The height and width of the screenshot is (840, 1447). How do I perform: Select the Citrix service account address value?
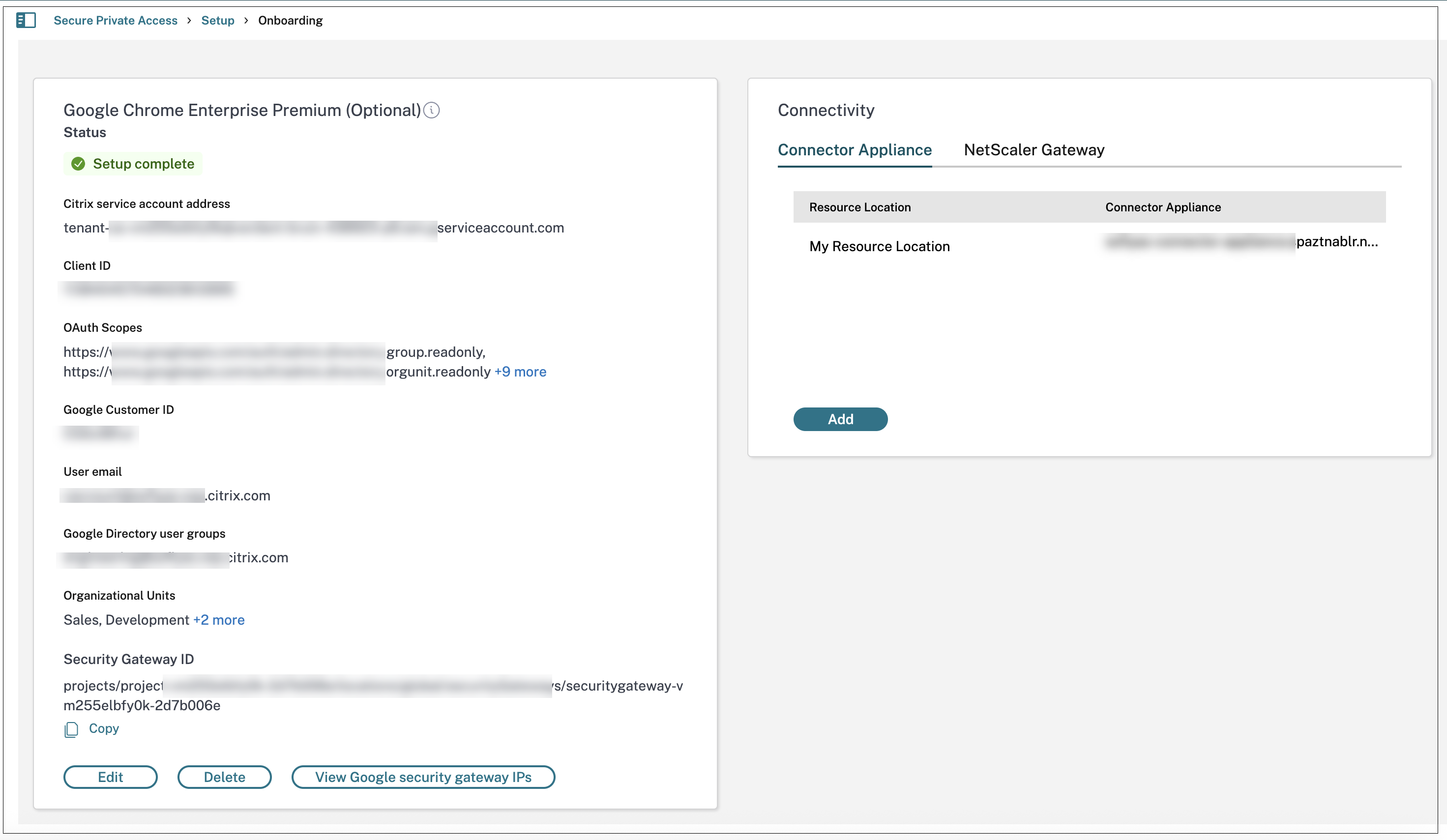[314, 228]
